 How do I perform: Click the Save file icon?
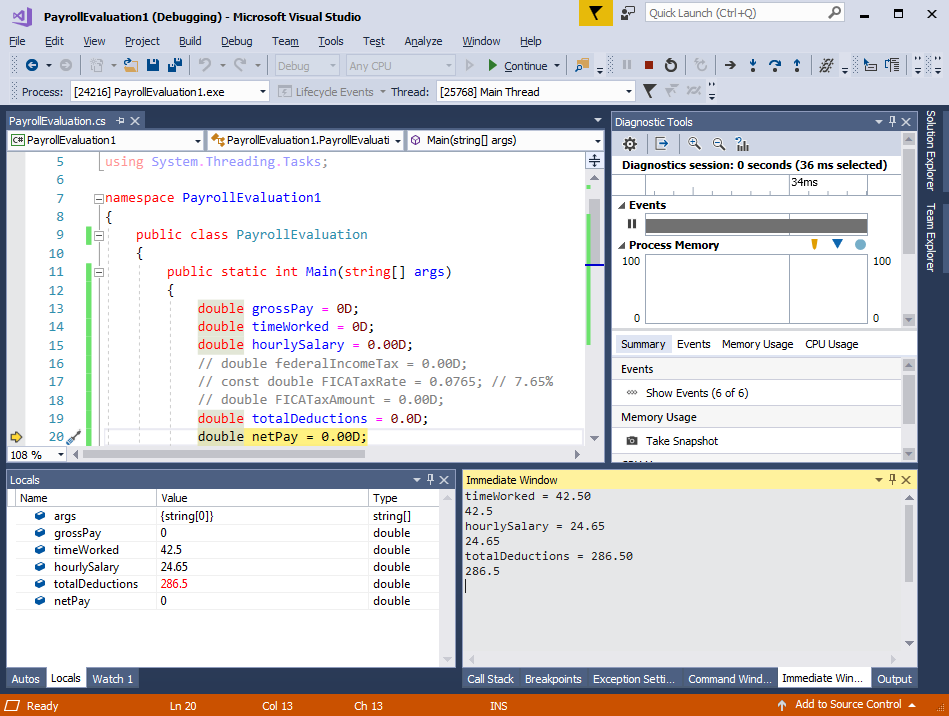point(153,65)
